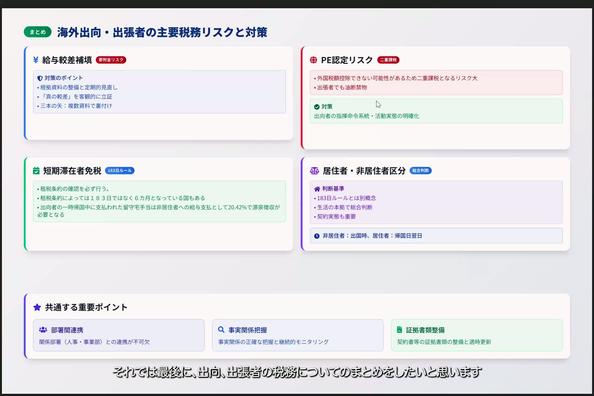Screen dimensions: 594x396
Task: Click the green checkmark icon beside 対策
Action: point(317,107)
